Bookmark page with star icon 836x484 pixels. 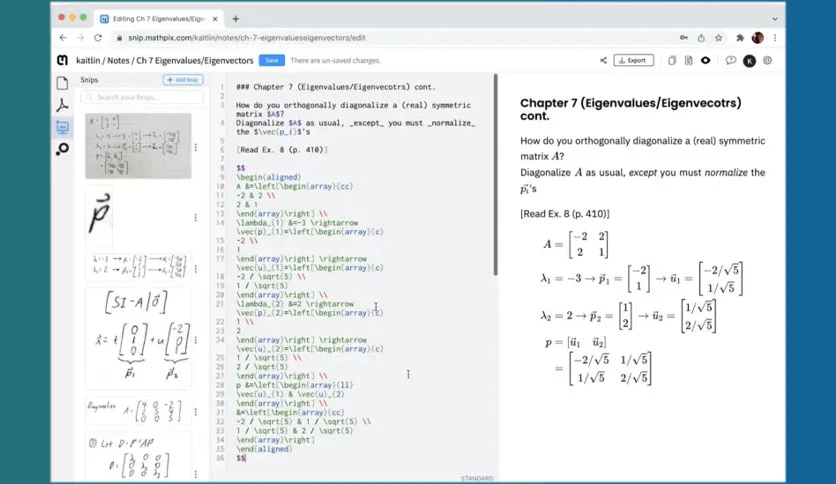(x=719, y=38)
